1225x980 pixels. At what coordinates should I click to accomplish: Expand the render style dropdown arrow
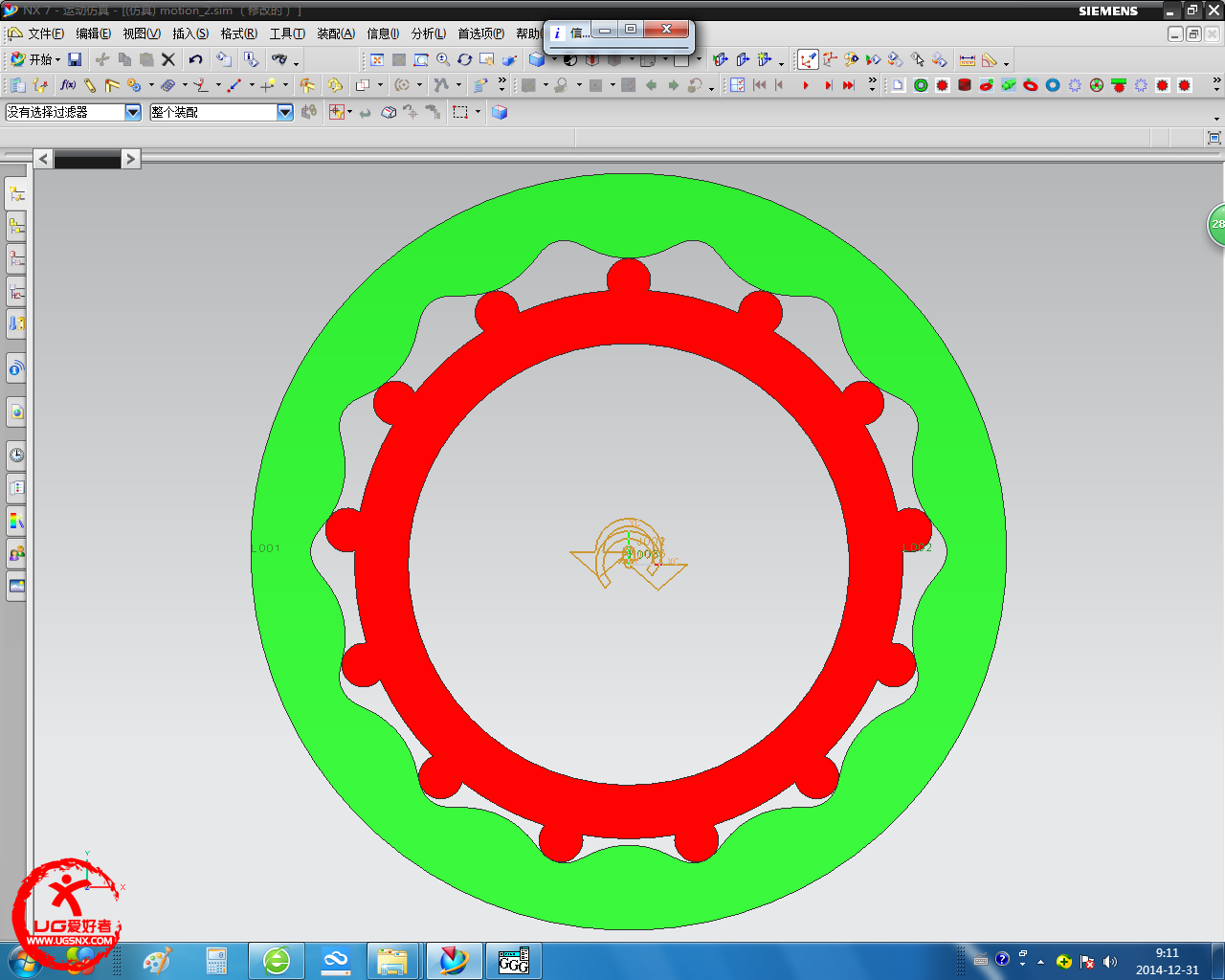pyautogui.click(x=554, y=60)
